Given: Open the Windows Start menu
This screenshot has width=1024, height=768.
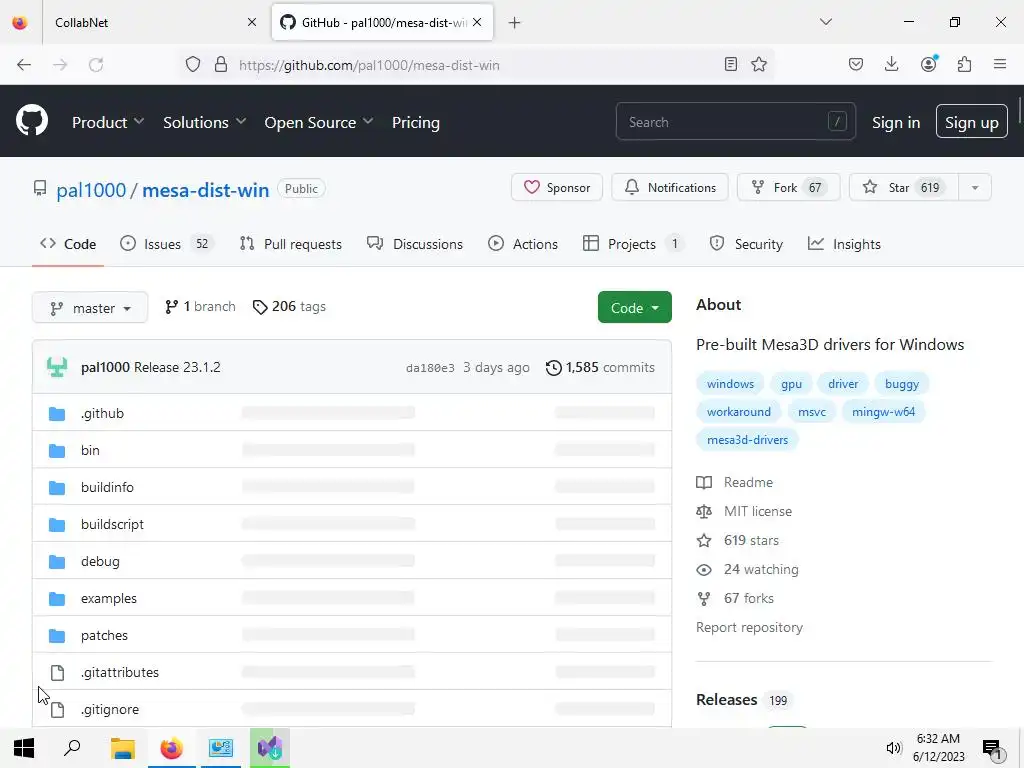Looking at the screenshot, I should [x=24, y=748].
